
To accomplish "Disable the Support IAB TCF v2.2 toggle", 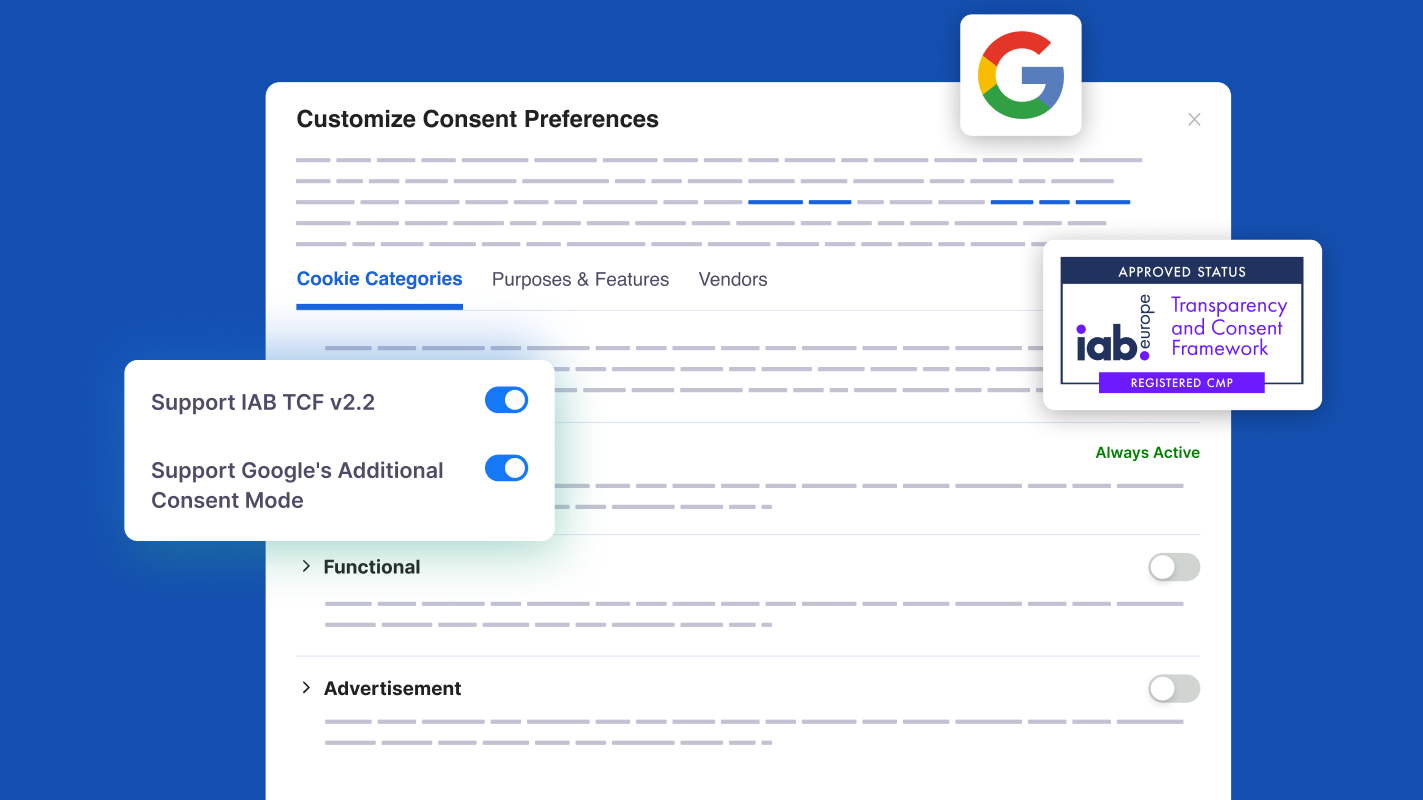I will coord(506,399).
